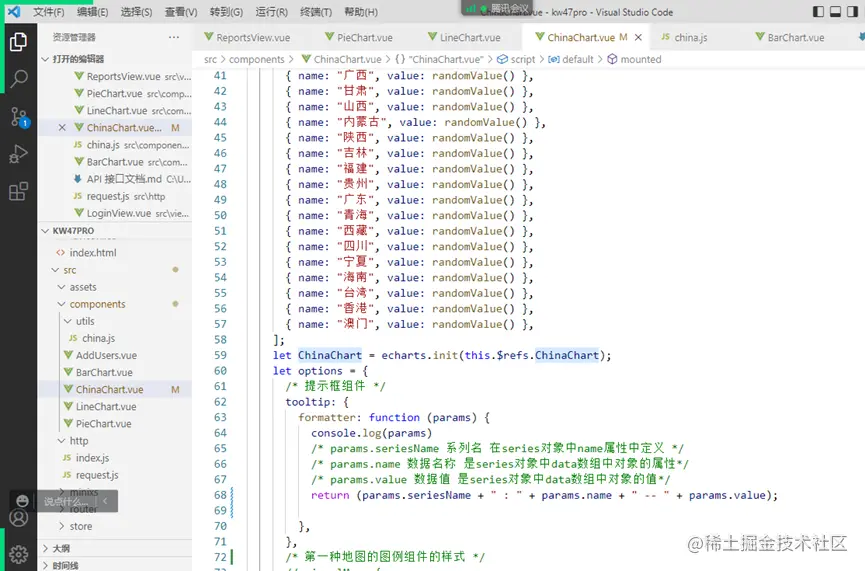Open the 查看(V) menu
865x571 pixels.
(x=181, y=12)
